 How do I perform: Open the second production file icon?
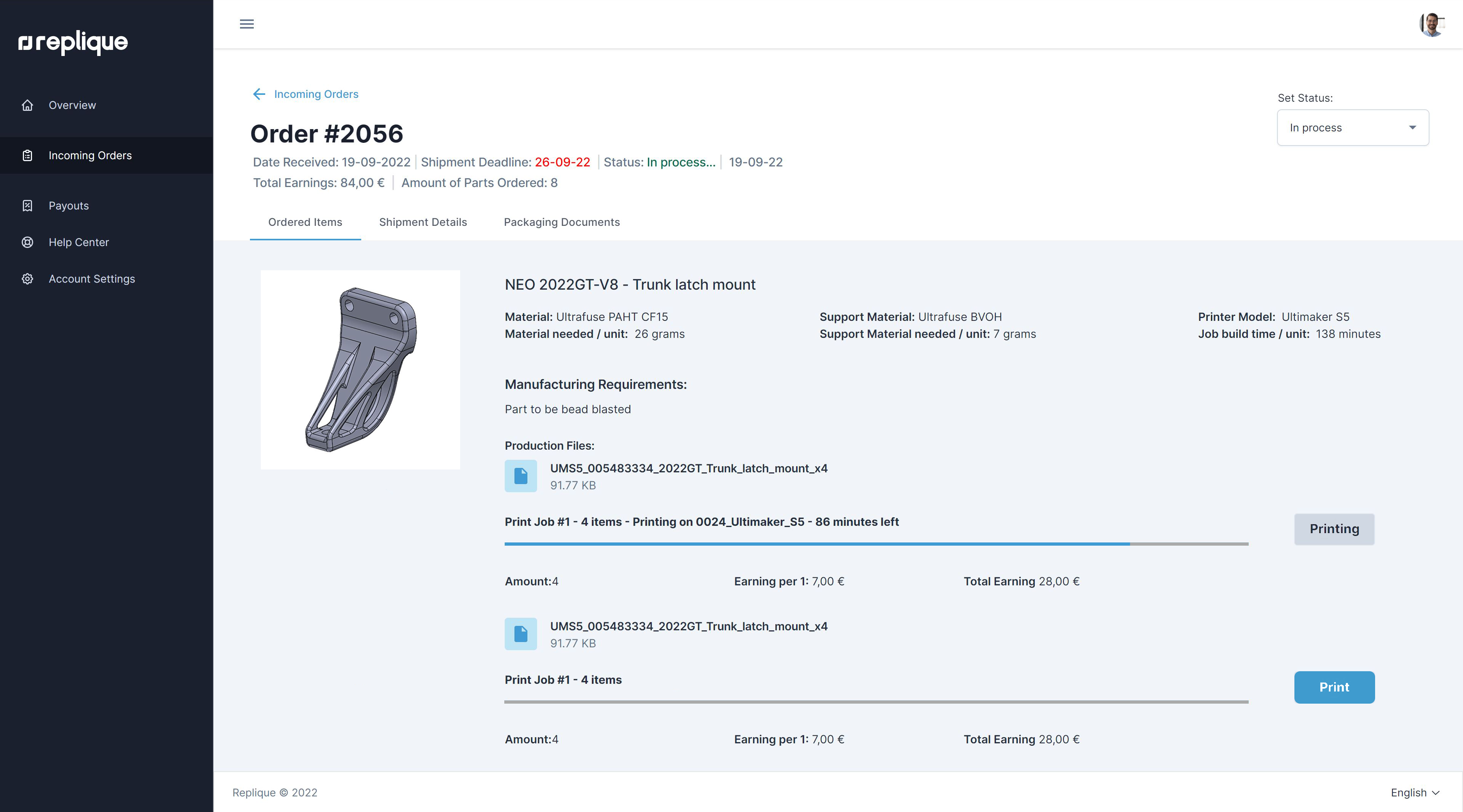520,634
